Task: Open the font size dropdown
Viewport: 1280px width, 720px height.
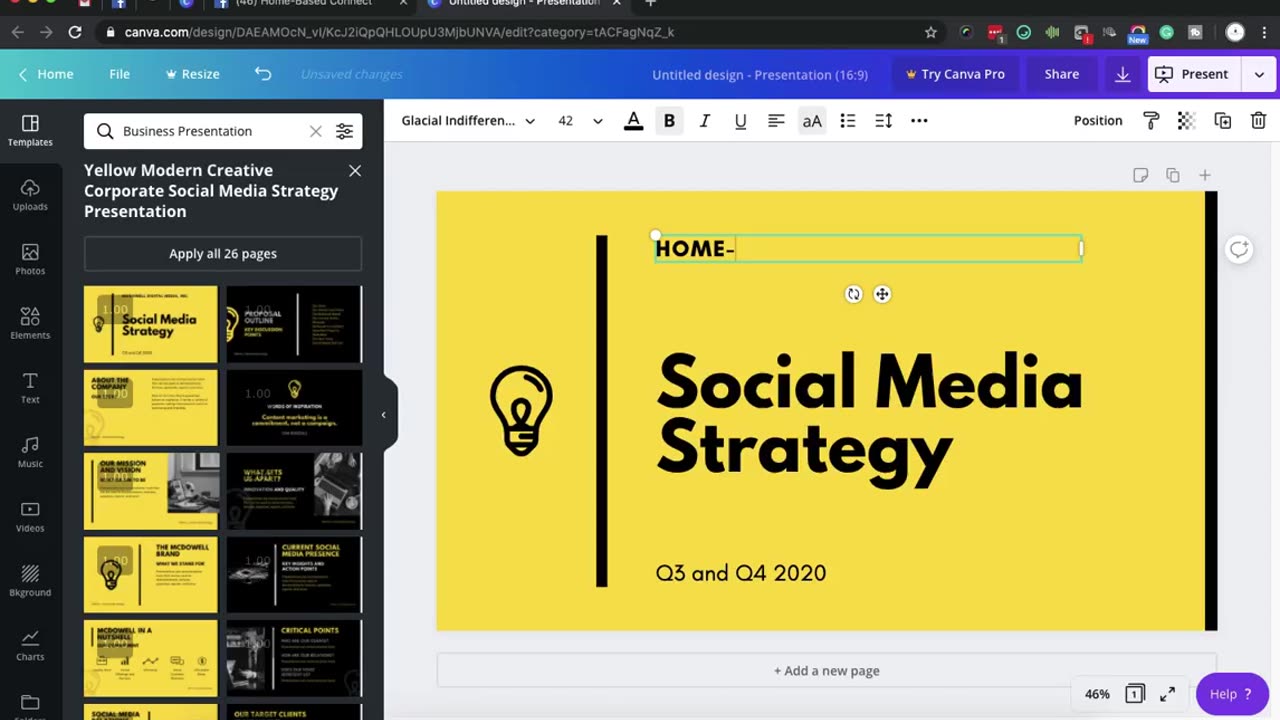Action: [x=580, y=121]
